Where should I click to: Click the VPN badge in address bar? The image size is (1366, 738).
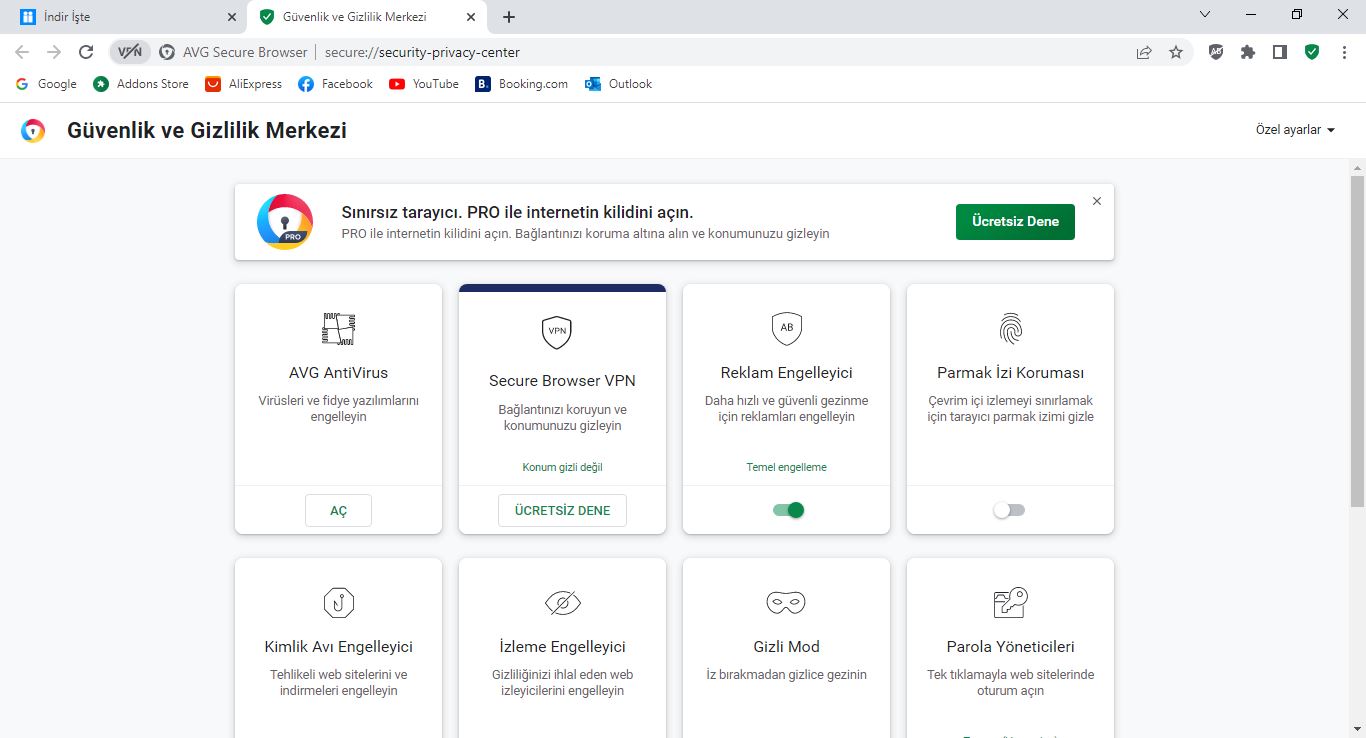click(x=130, y=52)
